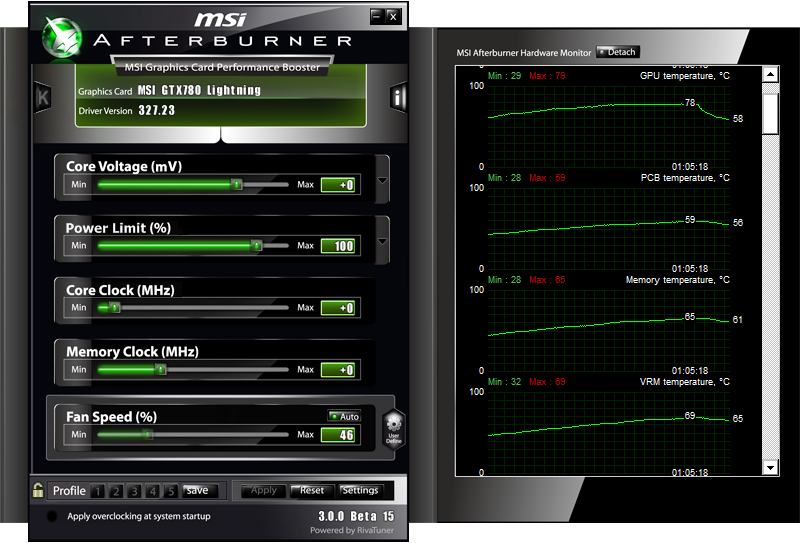Select profile slot 2
The height and width of the screenshot is (543, 800).
[116, 491]
